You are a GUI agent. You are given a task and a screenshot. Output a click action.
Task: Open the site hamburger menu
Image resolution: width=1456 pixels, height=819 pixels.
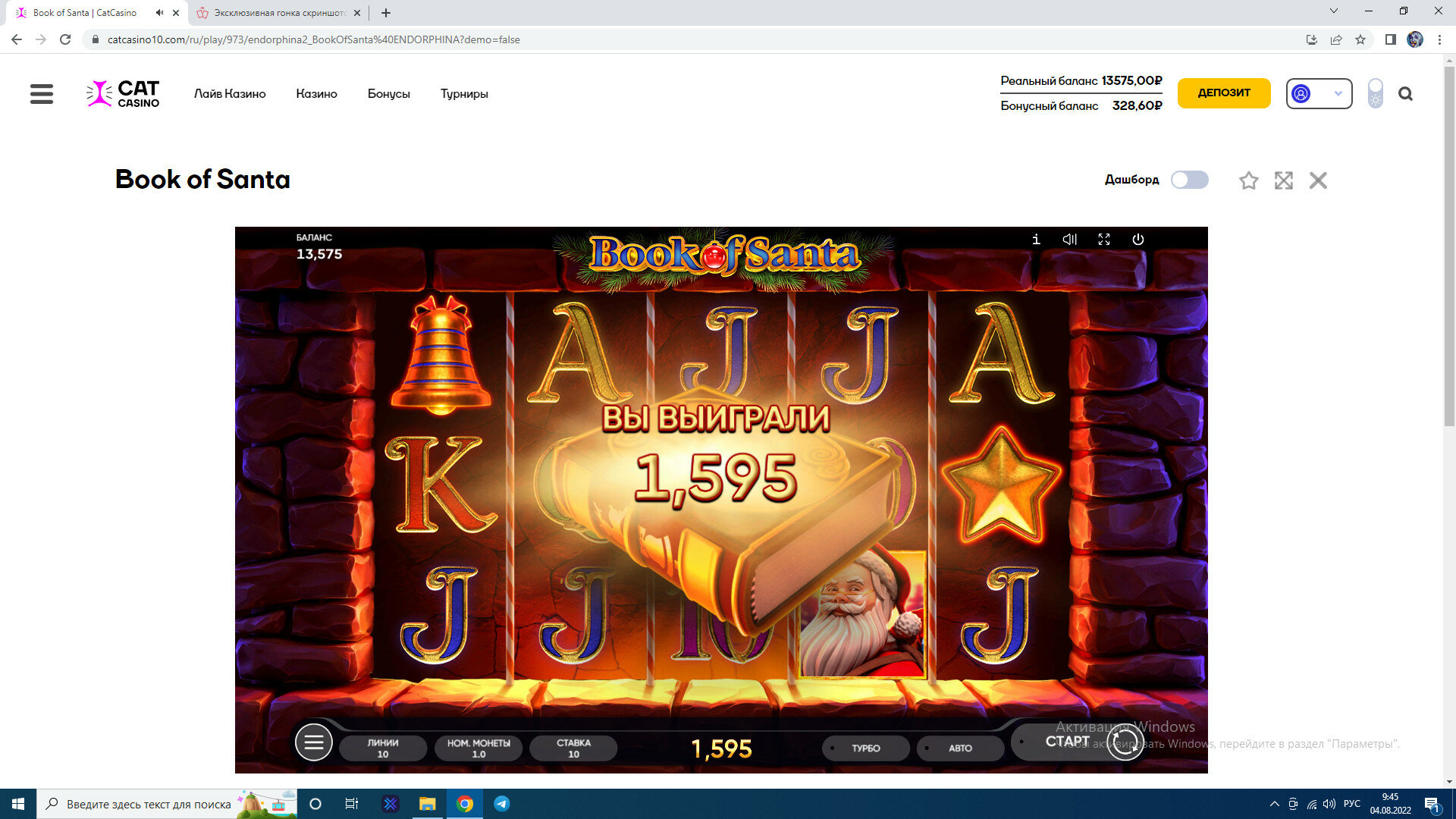click(x=42, y=94)
